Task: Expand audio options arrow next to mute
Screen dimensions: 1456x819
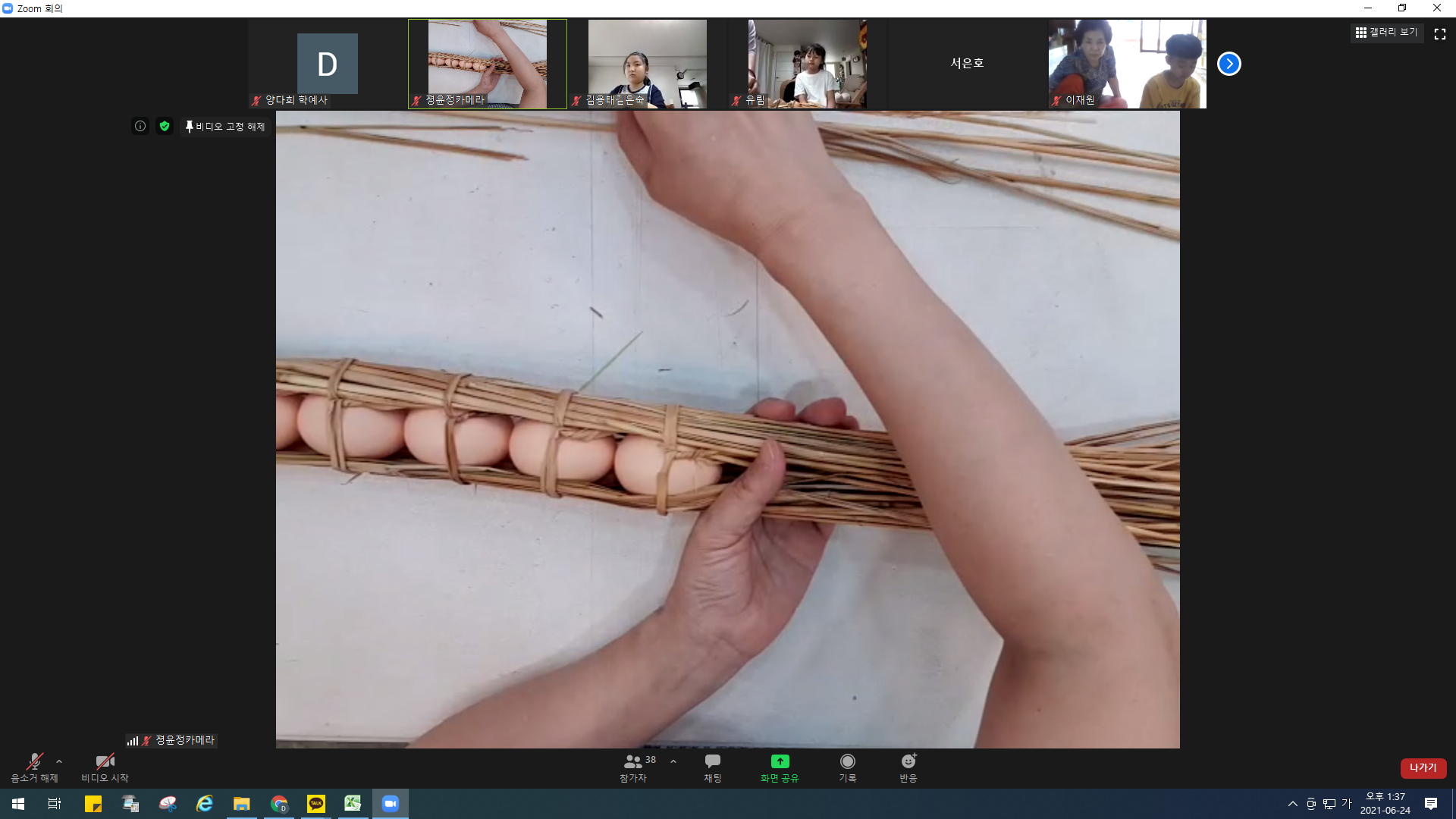Action: (x=59, y=761)
